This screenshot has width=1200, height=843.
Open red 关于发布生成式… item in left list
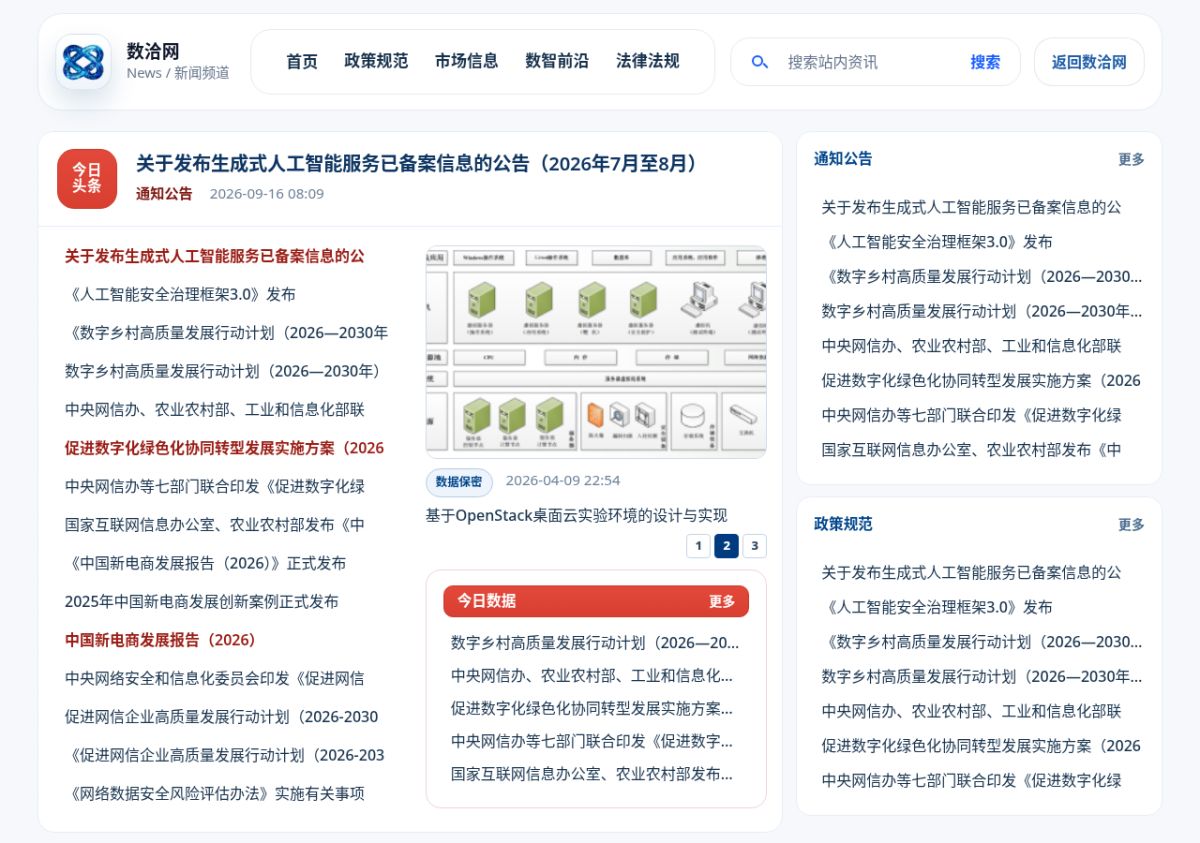coord(215,256)
